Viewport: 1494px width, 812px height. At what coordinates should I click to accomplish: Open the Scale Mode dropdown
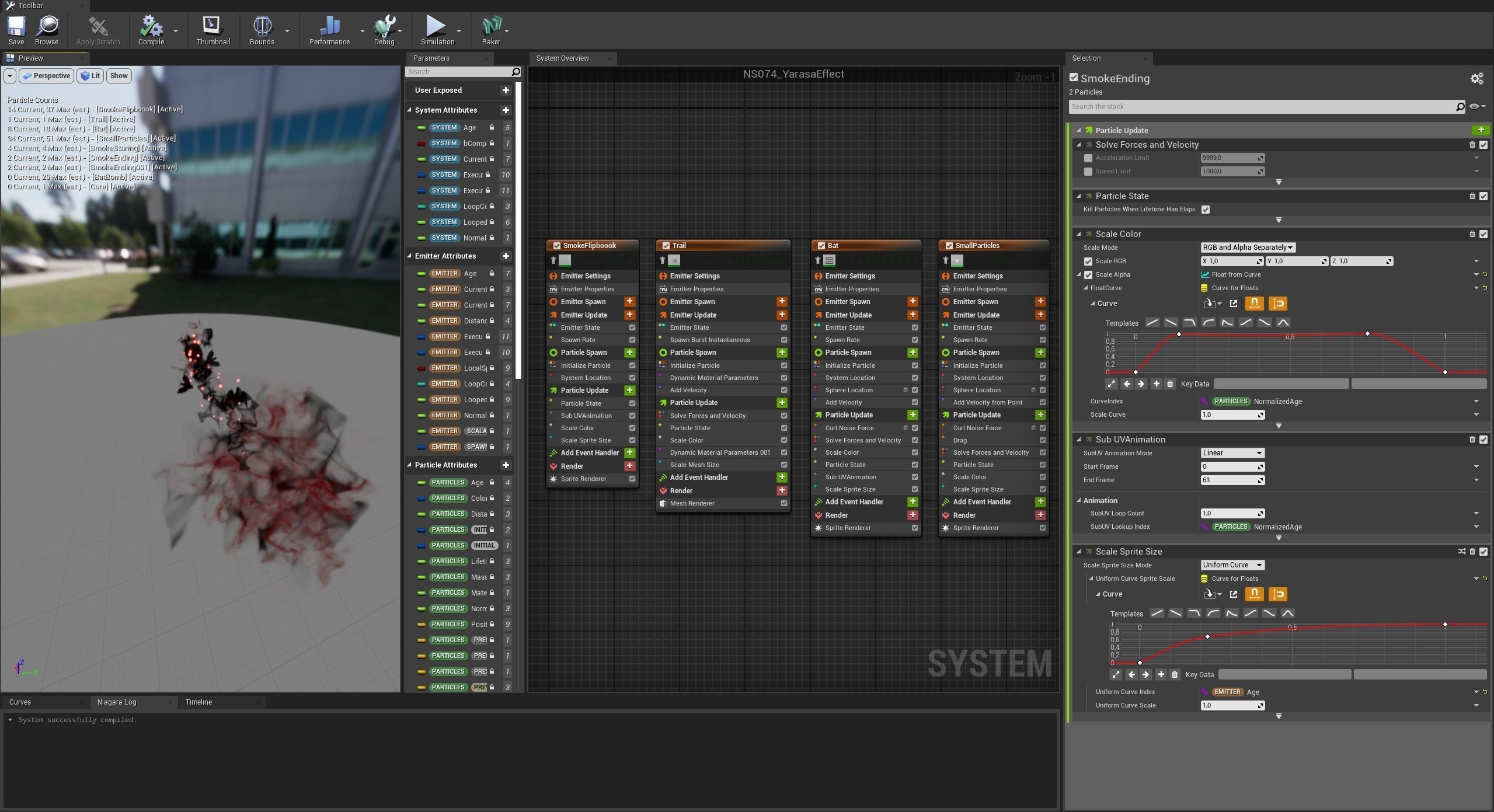tap(1247, 248)
